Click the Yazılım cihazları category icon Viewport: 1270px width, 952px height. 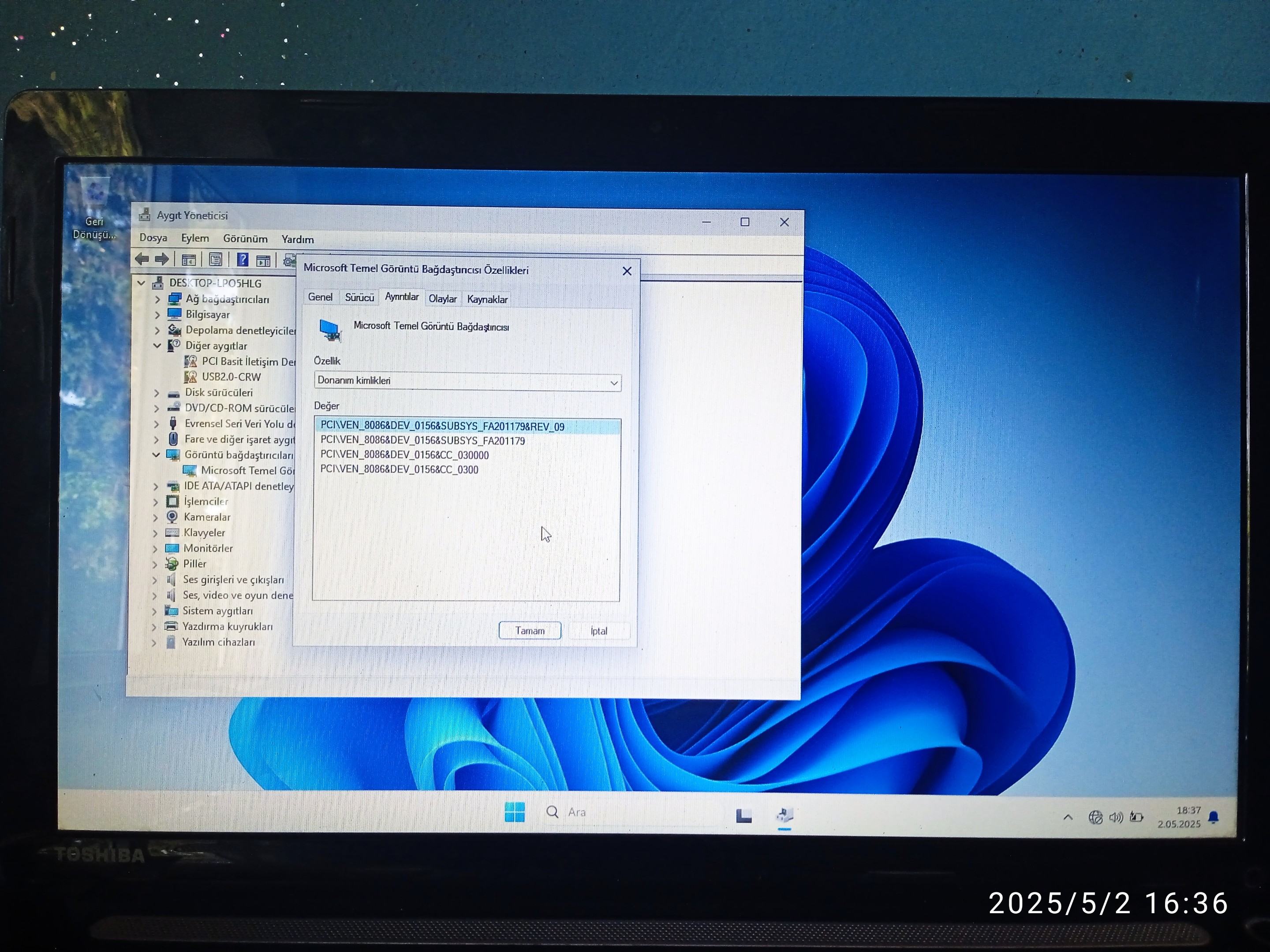tap(171, 642)
